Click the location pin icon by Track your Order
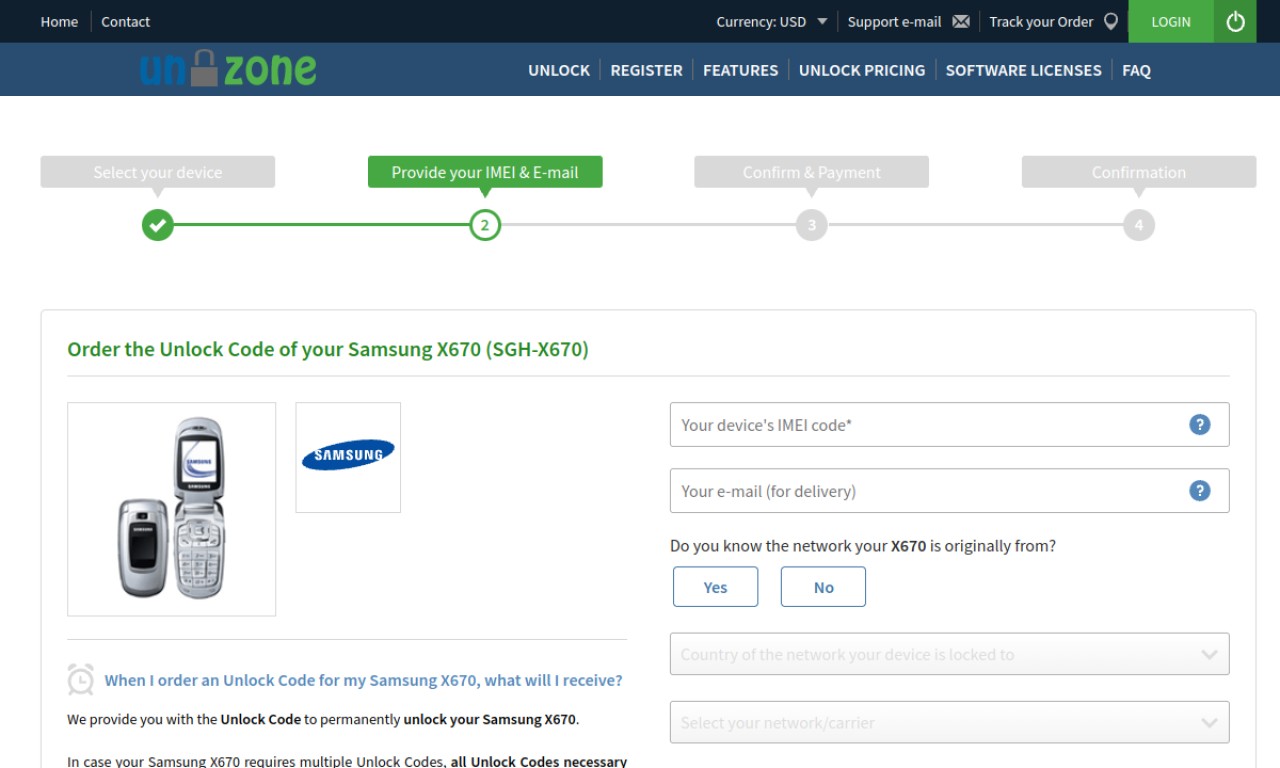This screenshot has width=1280, height=768. pyautogui.click(x=1111, y=21)
